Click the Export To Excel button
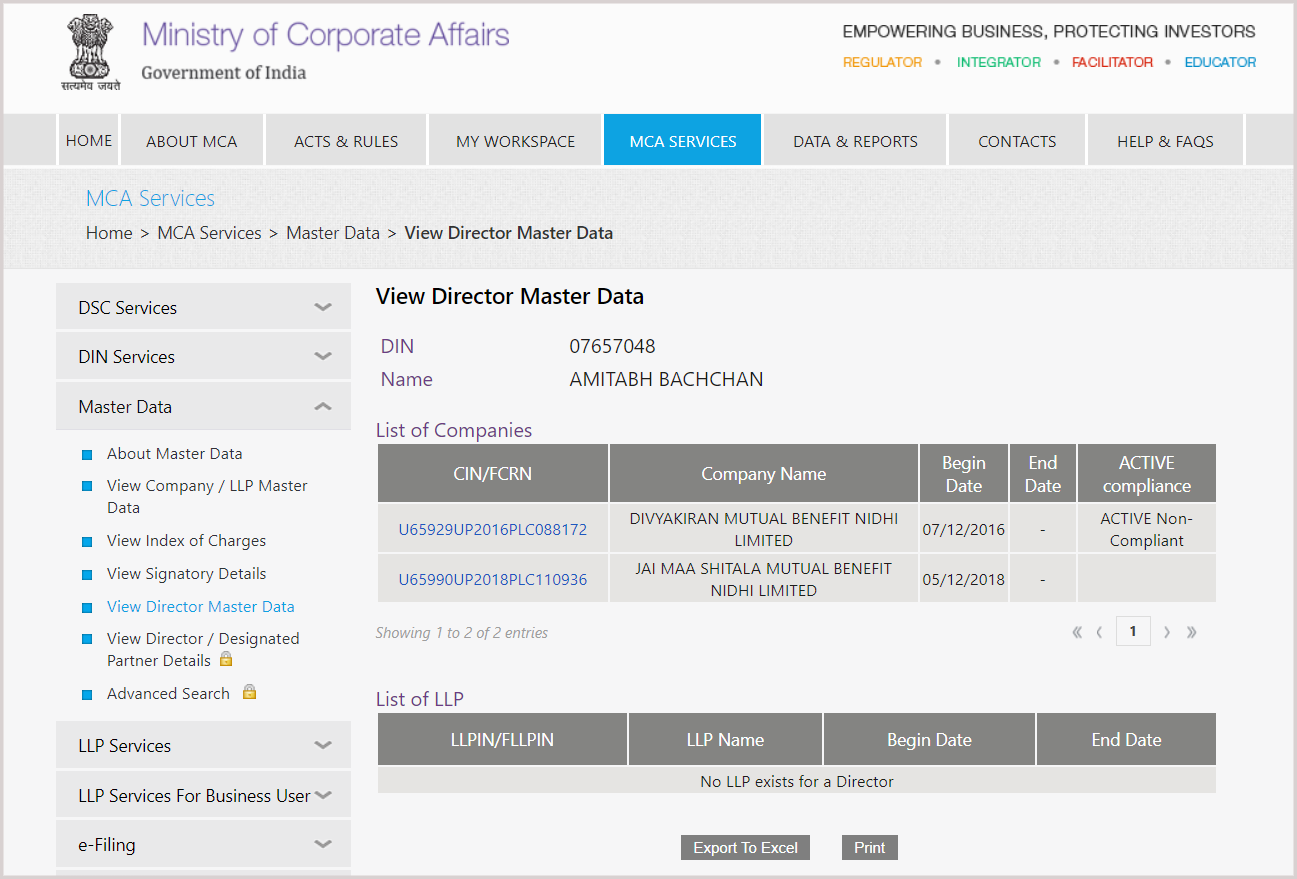The height and width of the screenshot is (879, 1297). [745, 847]
